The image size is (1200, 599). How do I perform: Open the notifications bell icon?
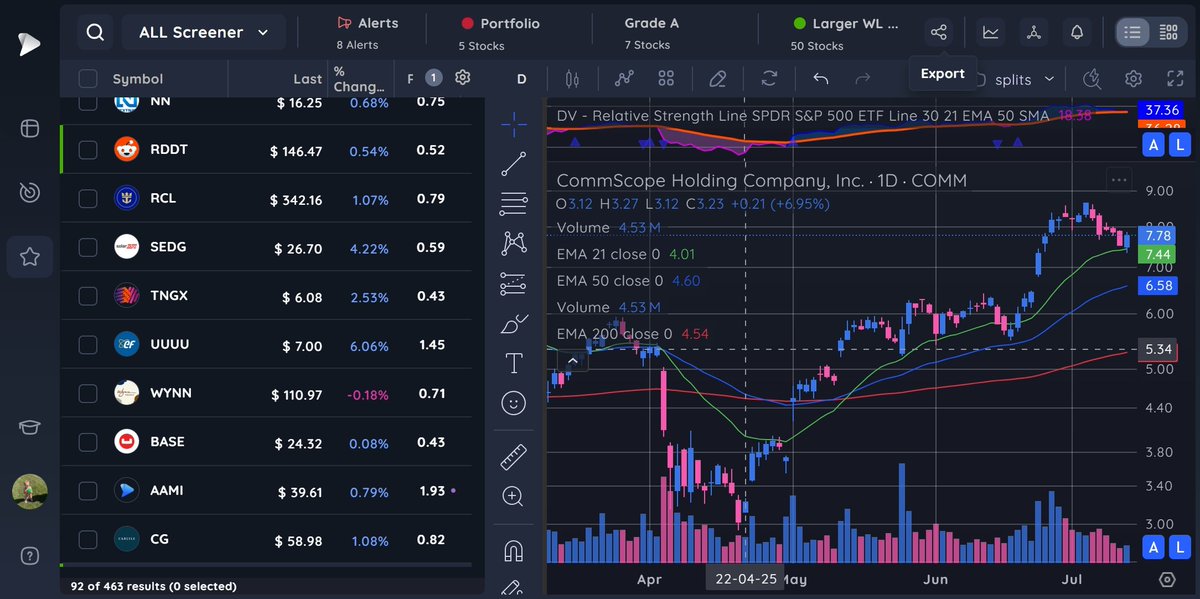click(x=1077, y=32)
